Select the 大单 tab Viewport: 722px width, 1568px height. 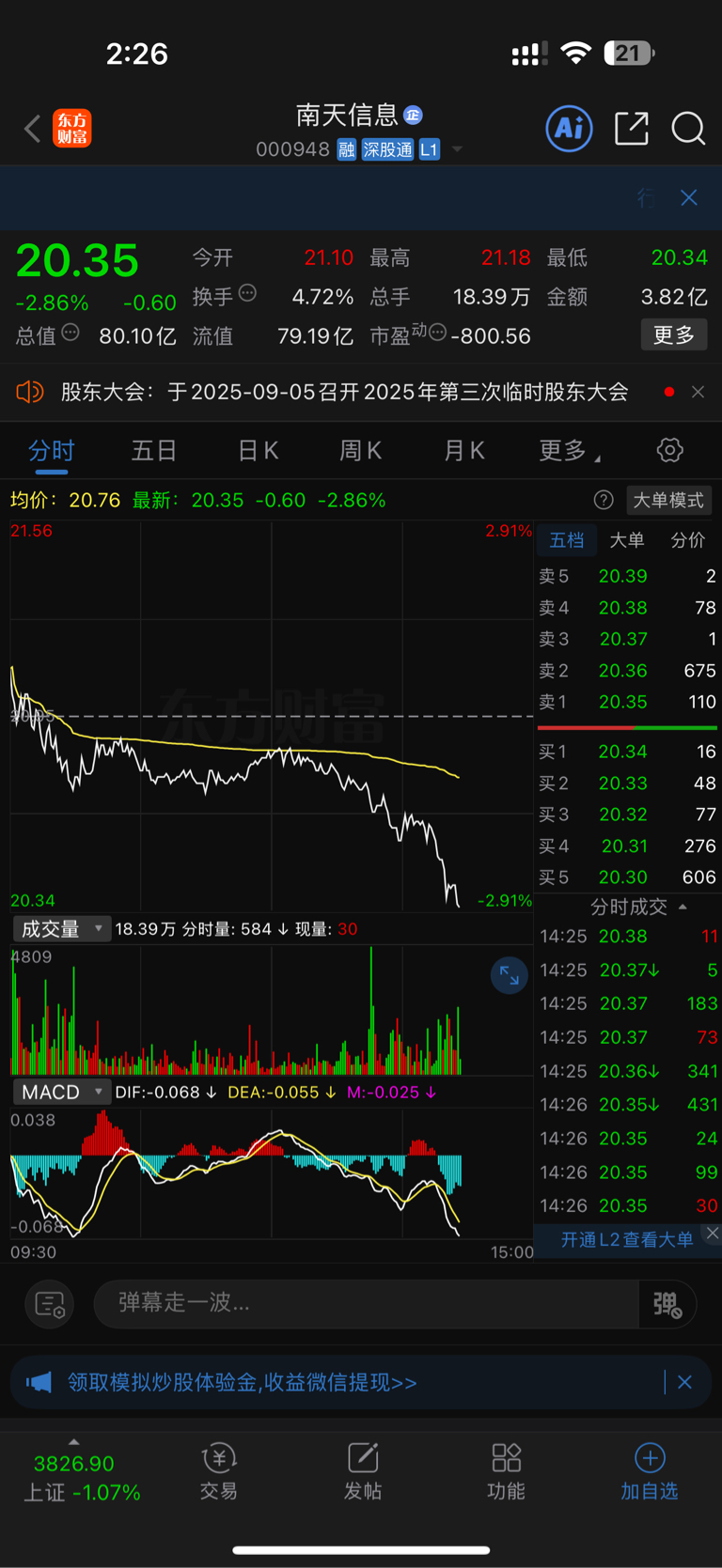(627, 540)
